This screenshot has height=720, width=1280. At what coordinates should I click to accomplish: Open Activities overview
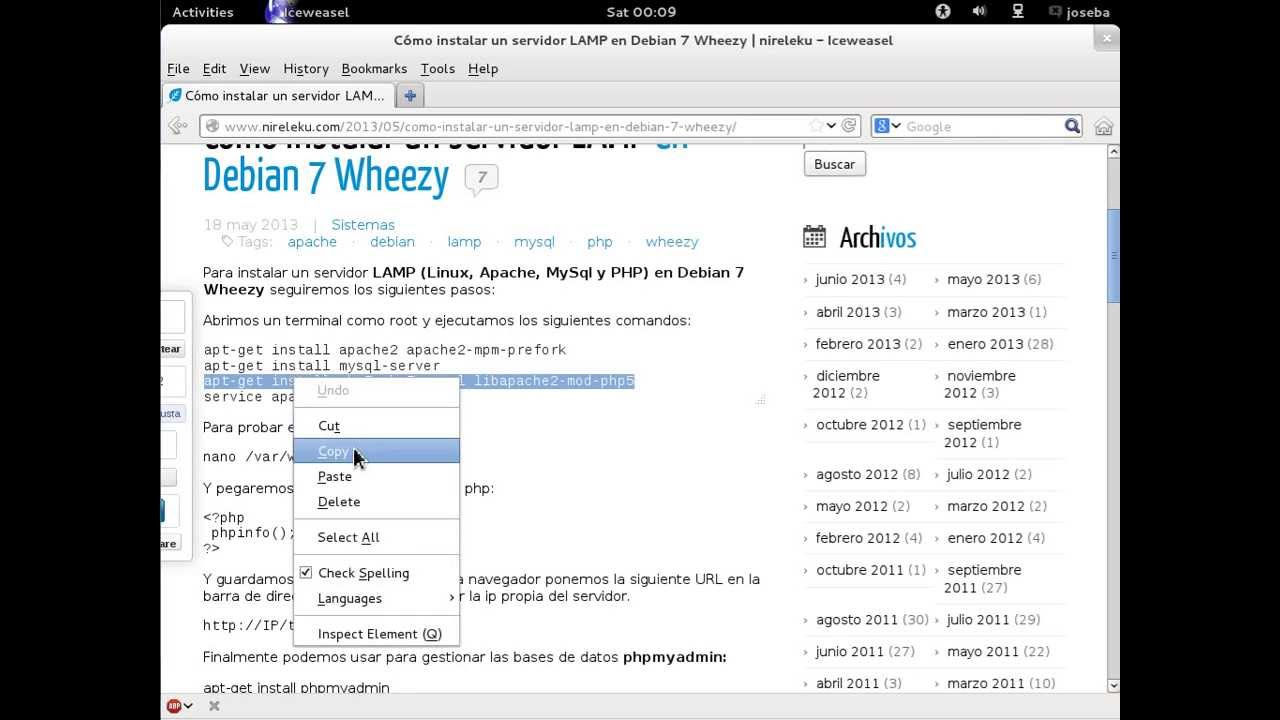[x=203, y=12]
